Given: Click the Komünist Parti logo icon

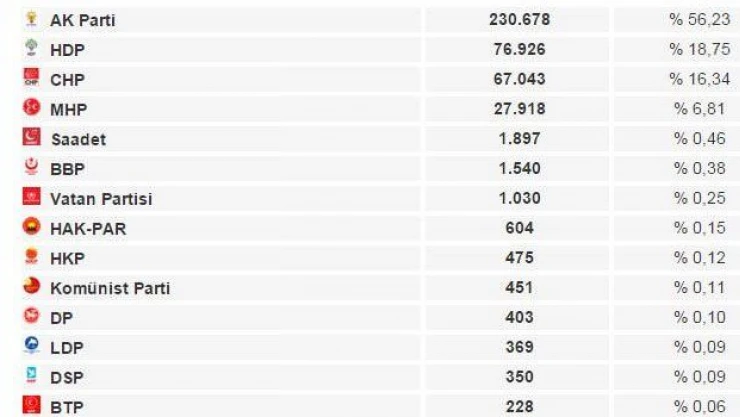Looking at the screenshot, I should coord(32,286).
